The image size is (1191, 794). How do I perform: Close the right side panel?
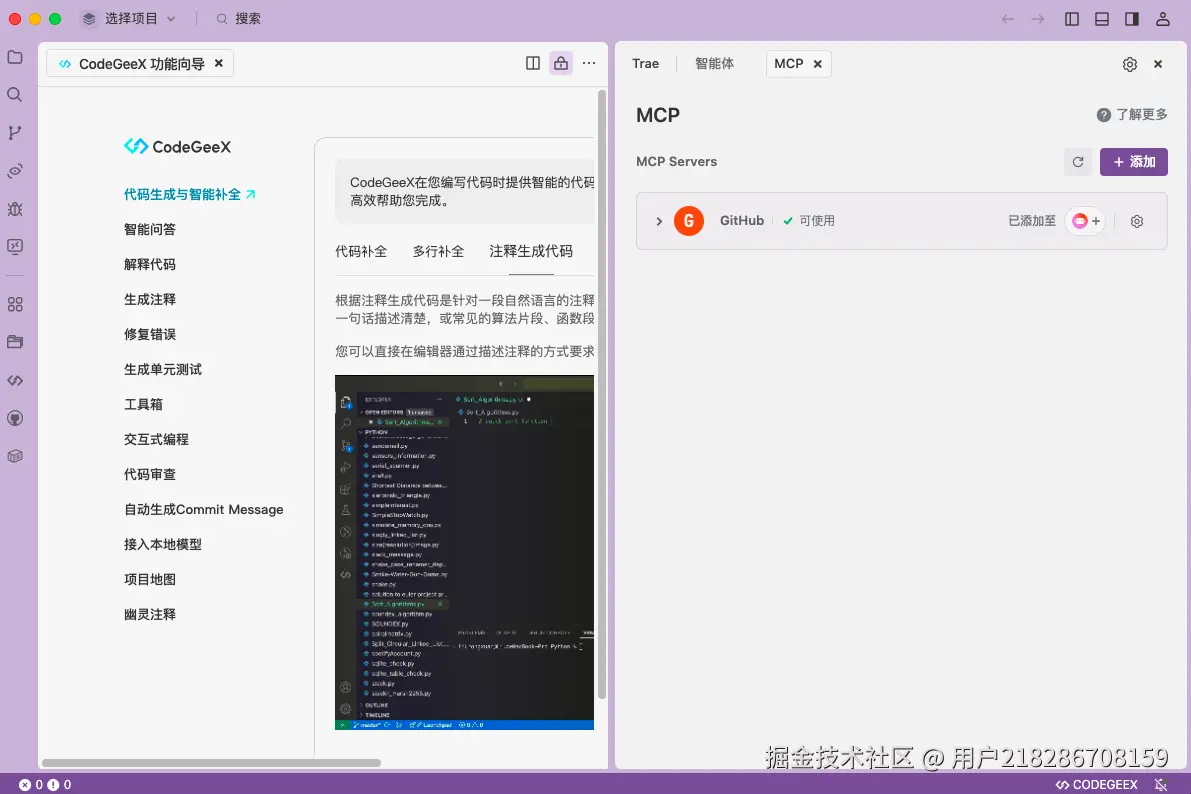(1158, 64)
